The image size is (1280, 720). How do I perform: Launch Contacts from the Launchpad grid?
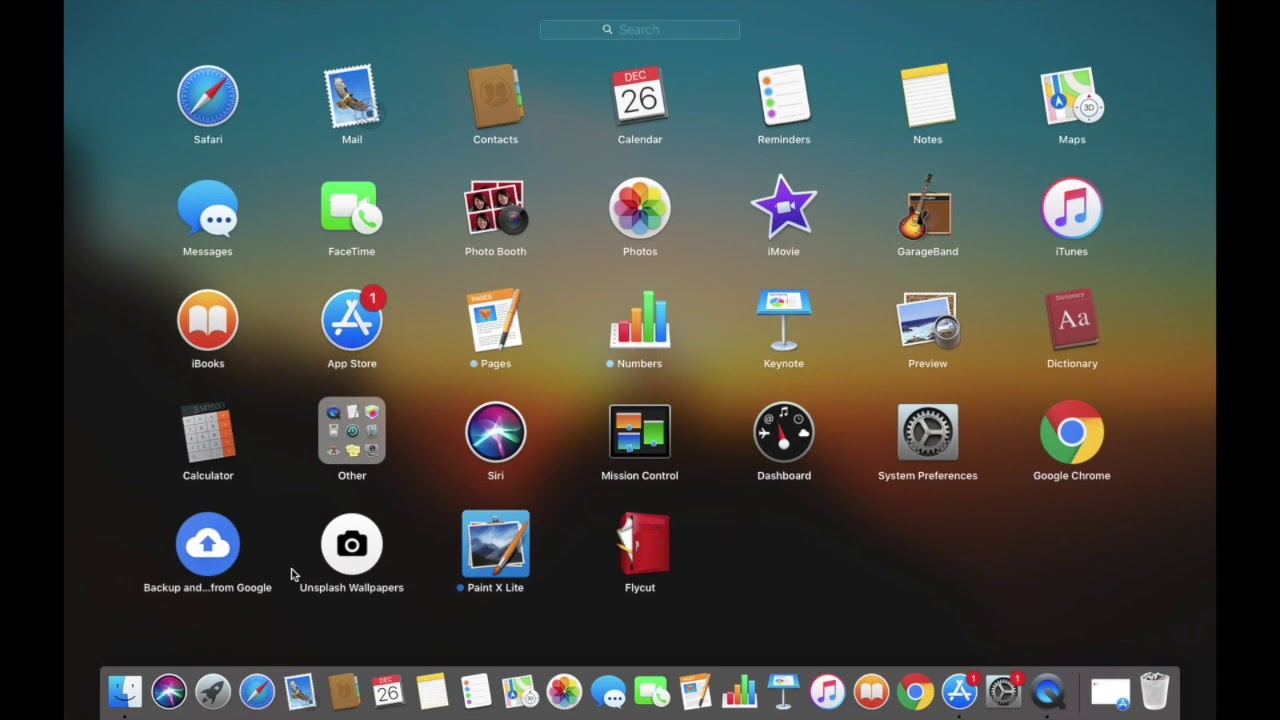point(496,96)
